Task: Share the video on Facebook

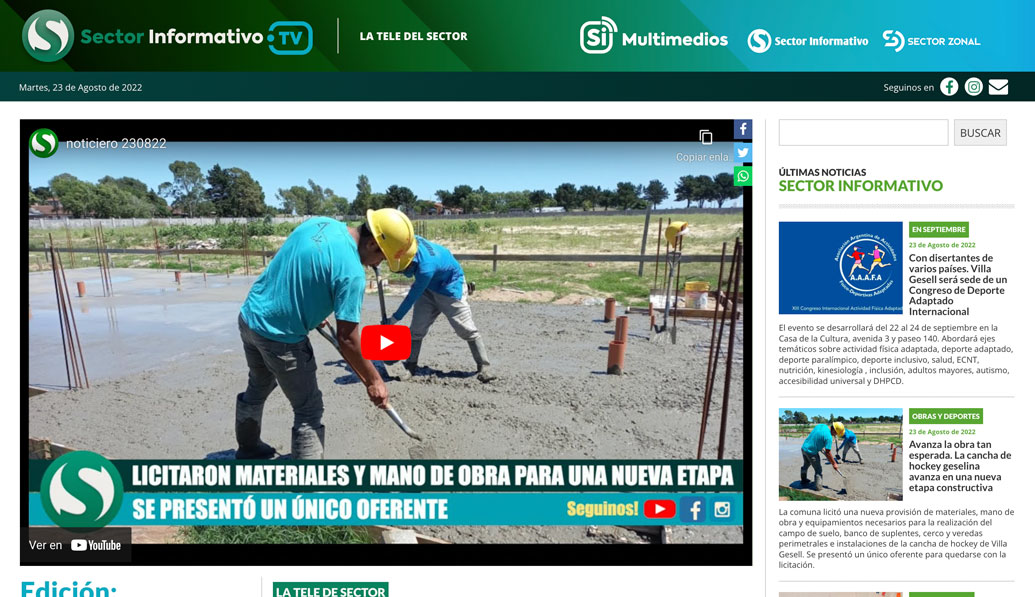Action: (x=742, y=129)
